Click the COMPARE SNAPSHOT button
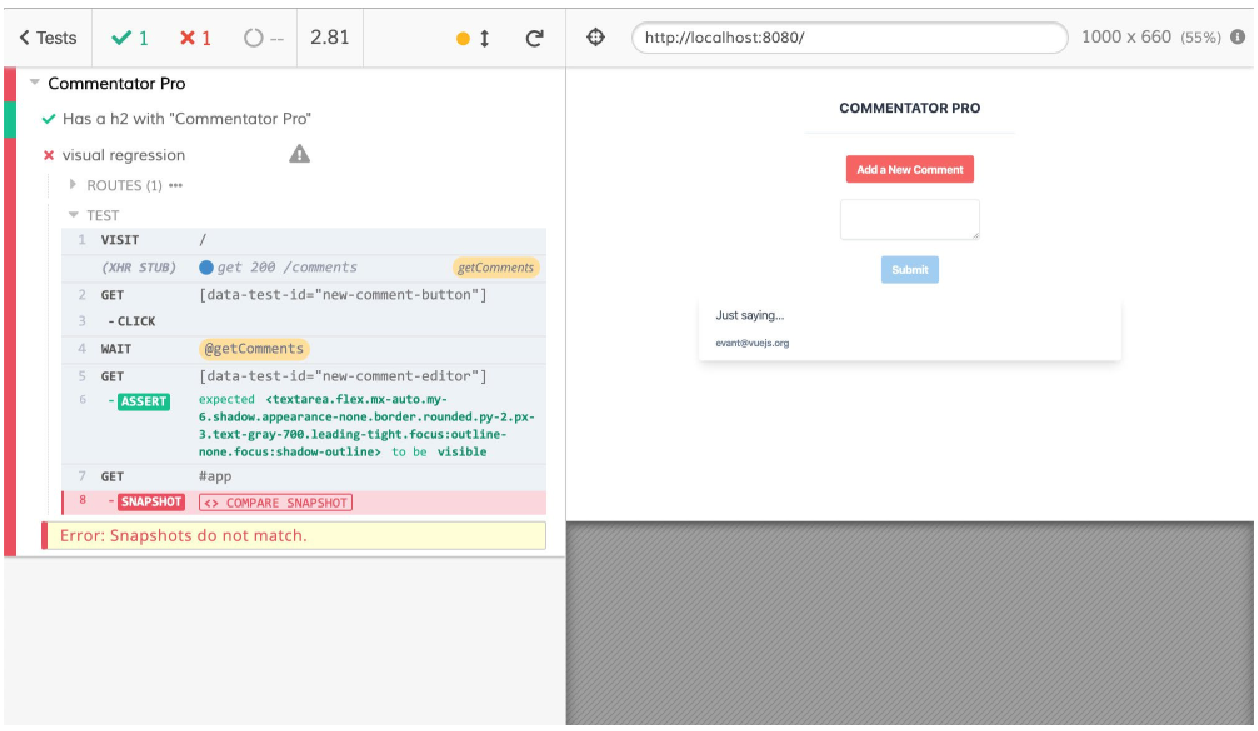This screenshot has width=1258, height=731. 276,503
